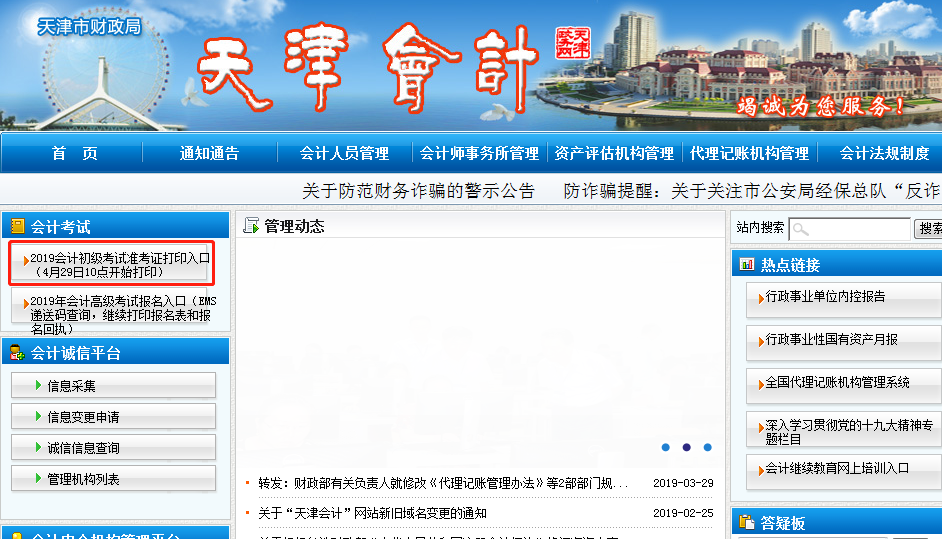Click the 答疑板 panel icon
This screenshot has width=942, height=539.
(x=746, y=522)
